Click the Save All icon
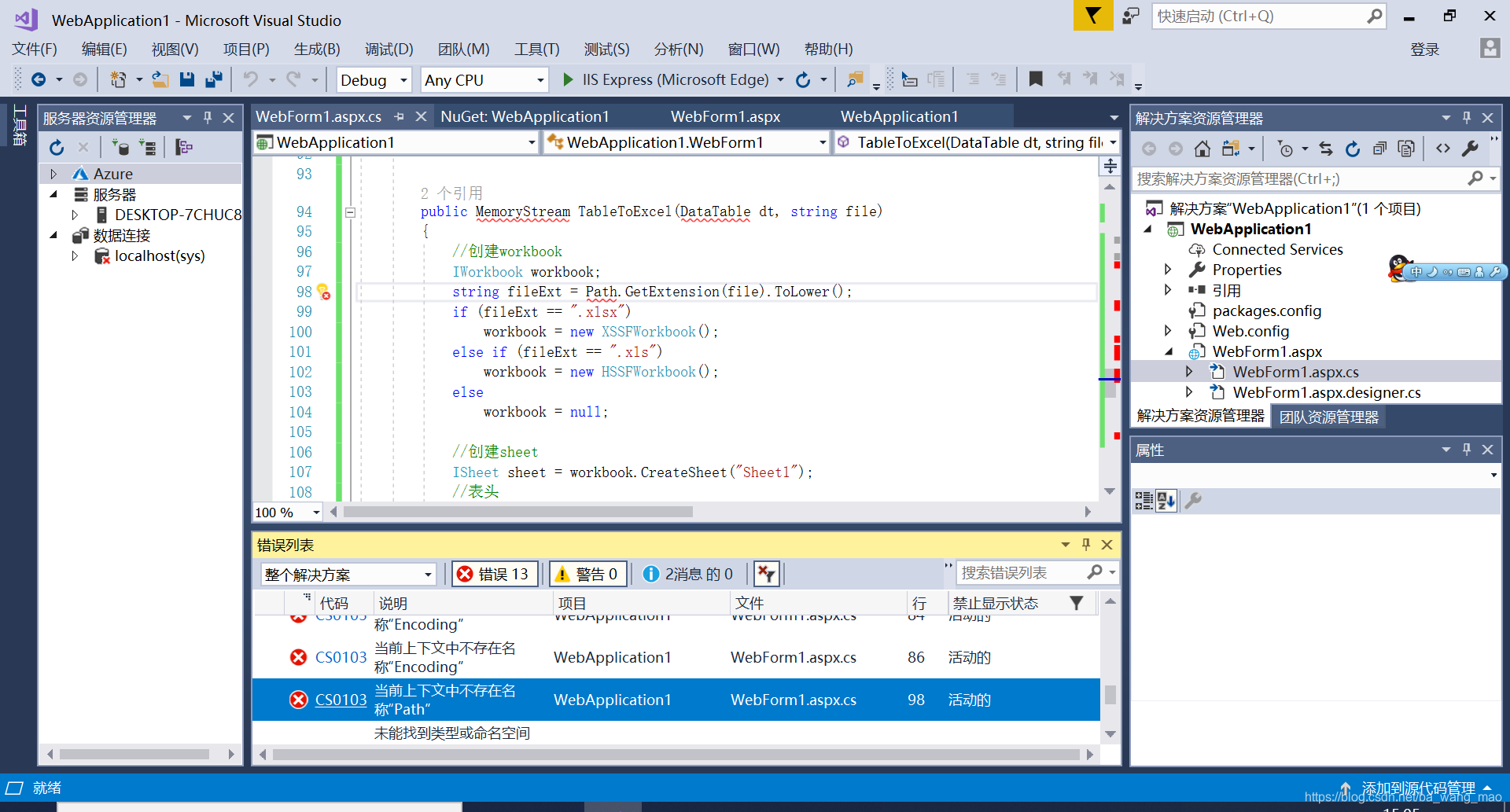 (213, 79)
